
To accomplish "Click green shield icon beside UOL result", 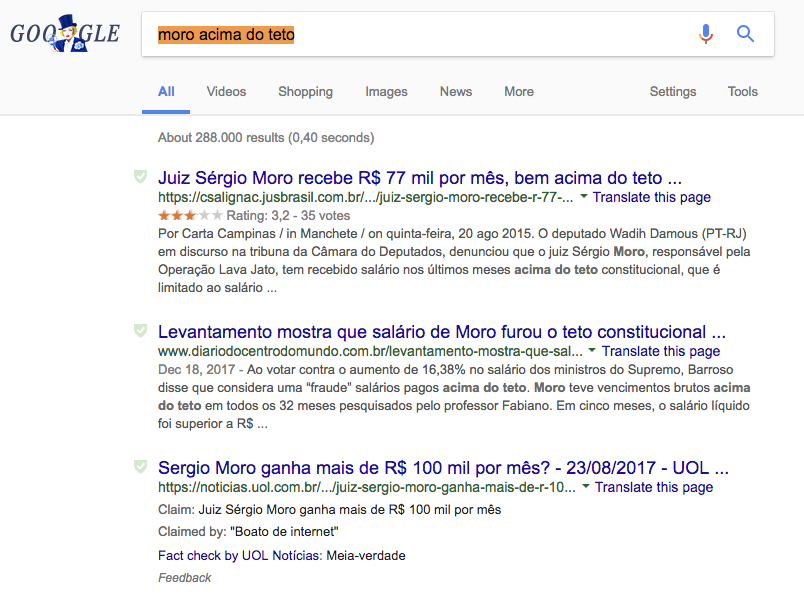I will pos(141,466).
